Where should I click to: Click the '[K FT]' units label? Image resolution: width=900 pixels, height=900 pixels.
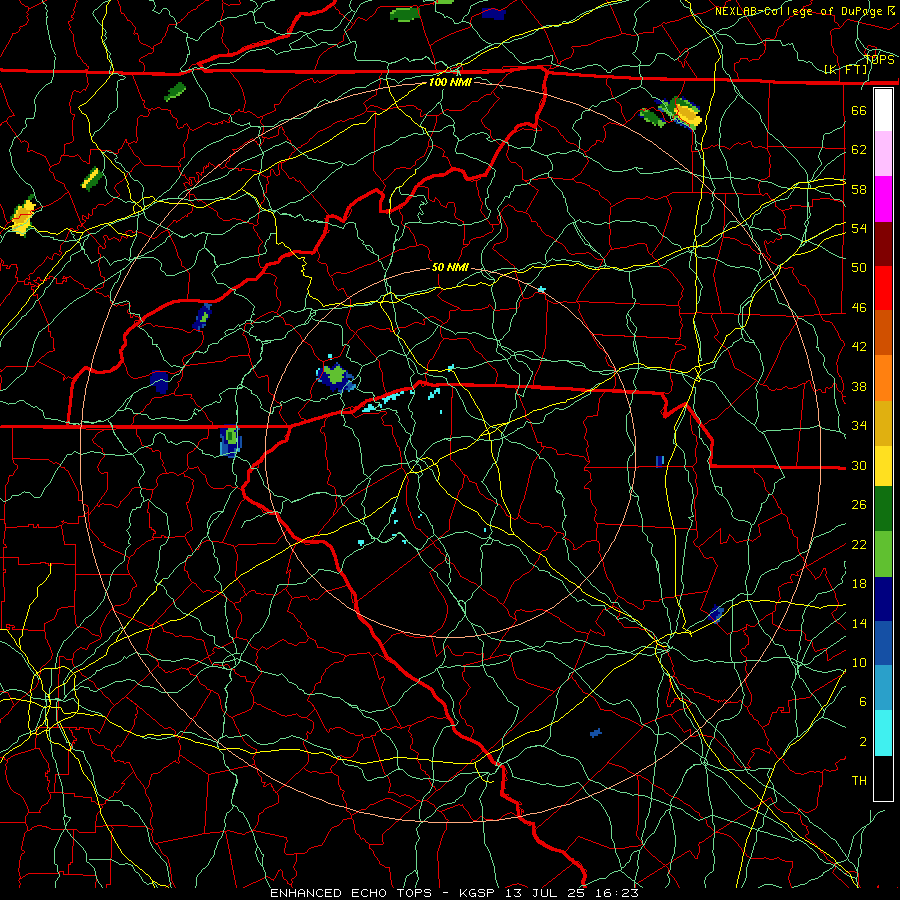pyautogui.click(x=846, y=70)
